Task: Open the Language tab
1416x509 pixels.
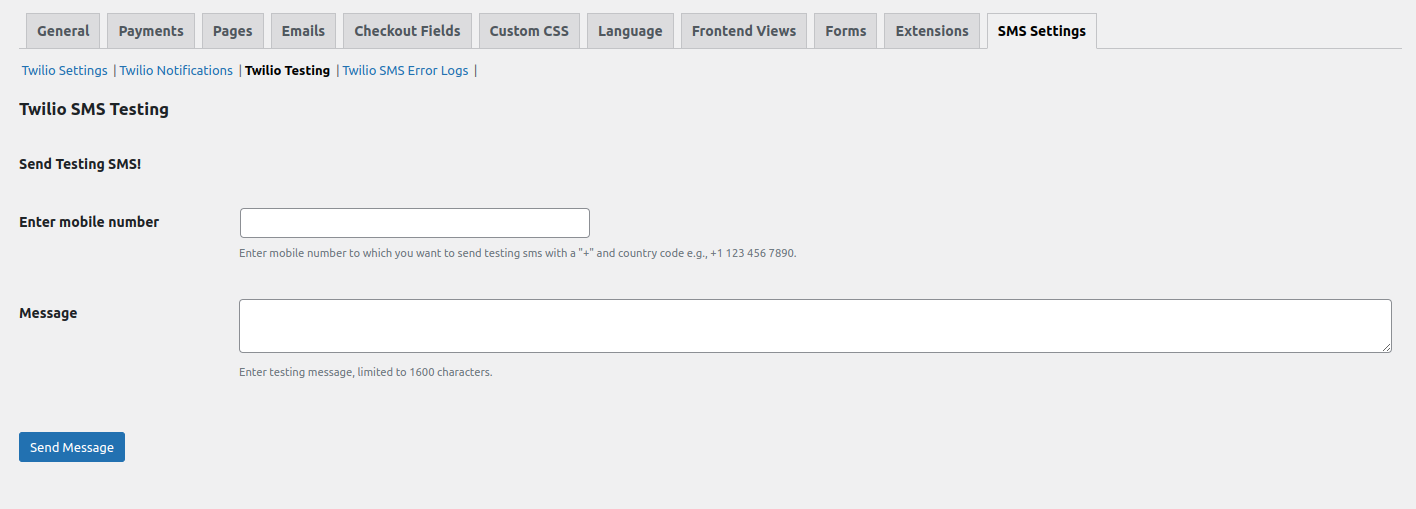Action: point(630,31)
